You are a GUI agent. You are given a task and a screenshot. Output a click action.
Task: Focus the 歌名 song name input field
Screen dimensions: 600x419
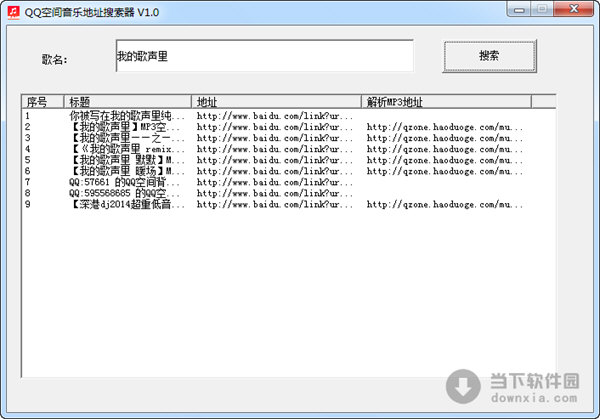(264, 56)
